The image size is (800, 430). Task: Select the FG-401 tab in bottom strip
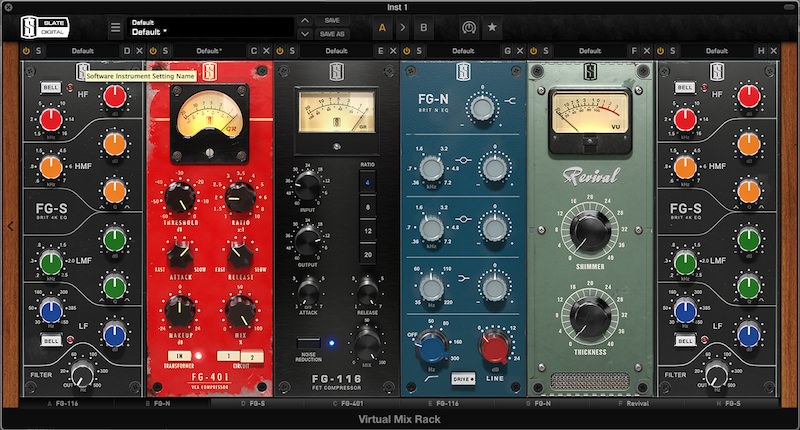(352, 403)
